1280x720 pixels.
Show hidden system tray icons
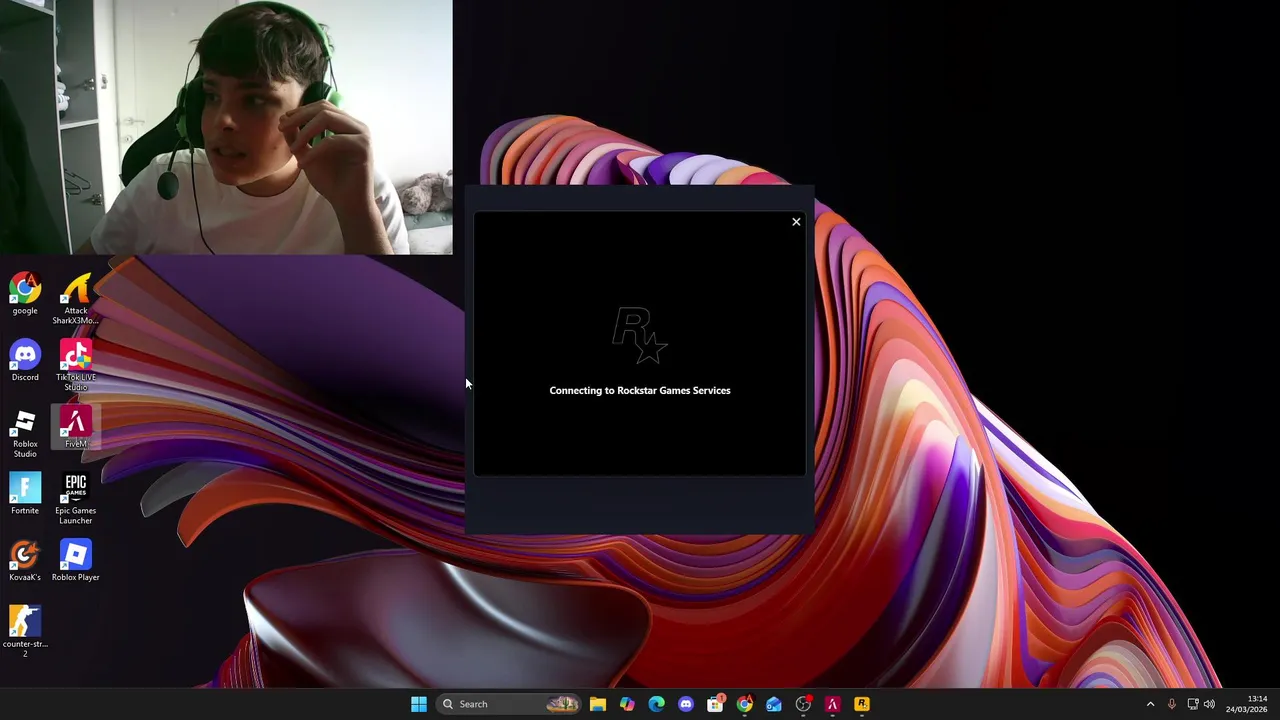1150,704
